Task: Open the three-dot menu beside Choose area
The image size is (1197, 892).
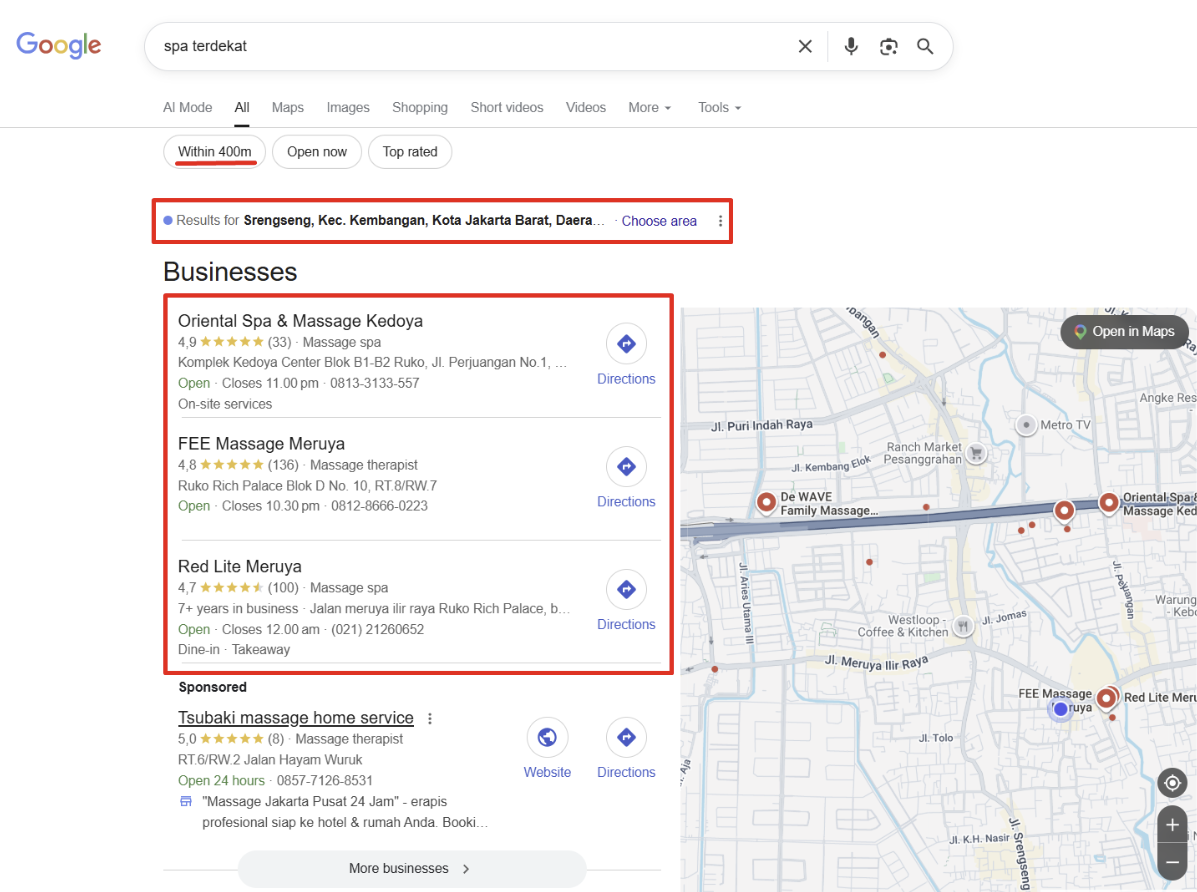Action: [720, 221]
